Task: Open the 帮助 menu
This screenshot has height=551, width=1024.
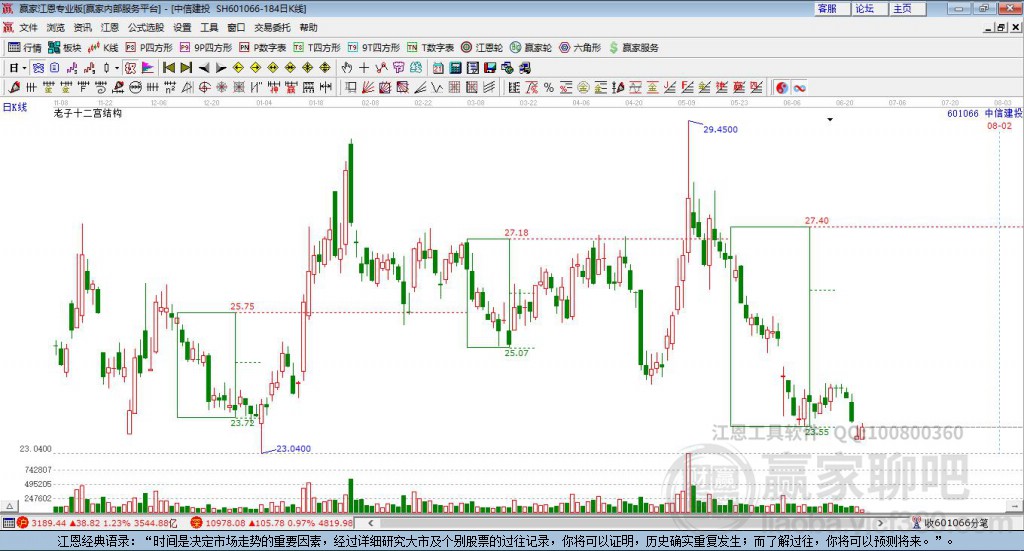Action: (x=308, y=27)
